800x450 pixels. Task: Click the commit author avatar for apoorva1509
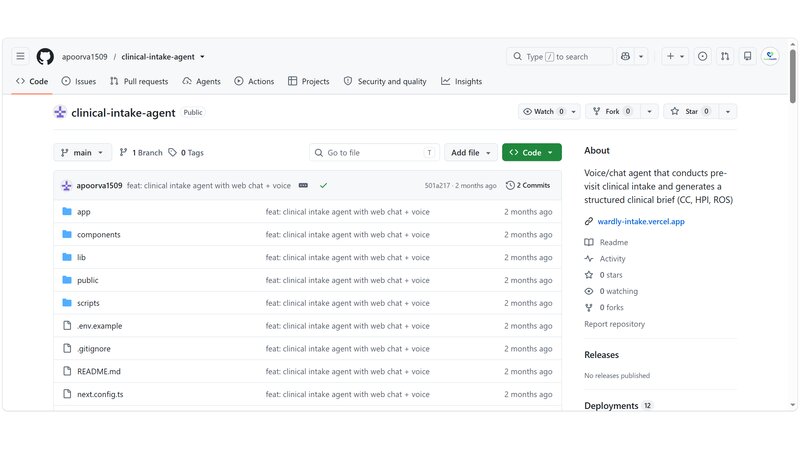(x=66, y=186)
